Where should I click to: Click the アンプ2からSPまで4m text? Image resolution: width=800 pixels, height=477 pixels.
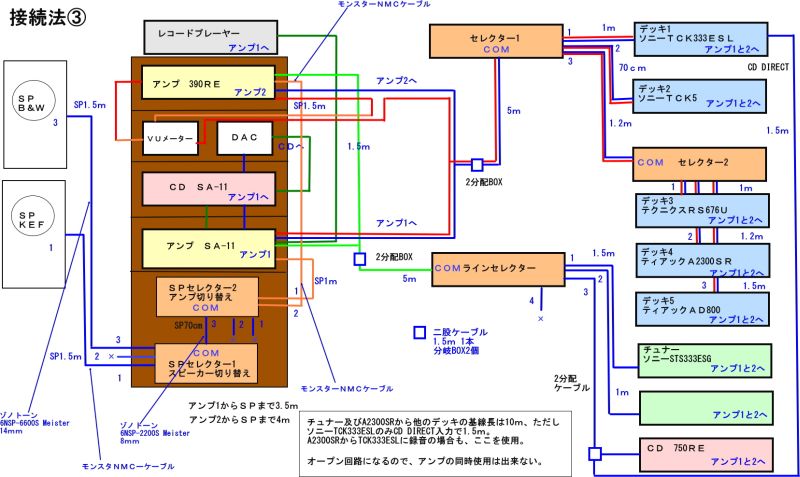click(239, 420)
